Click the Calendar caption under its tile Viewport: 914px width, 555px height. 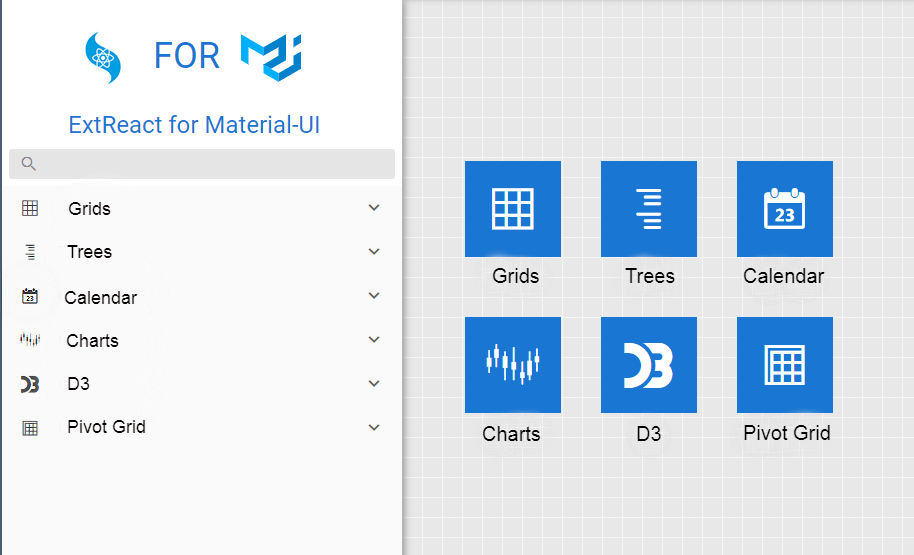(x=783, y=276)
